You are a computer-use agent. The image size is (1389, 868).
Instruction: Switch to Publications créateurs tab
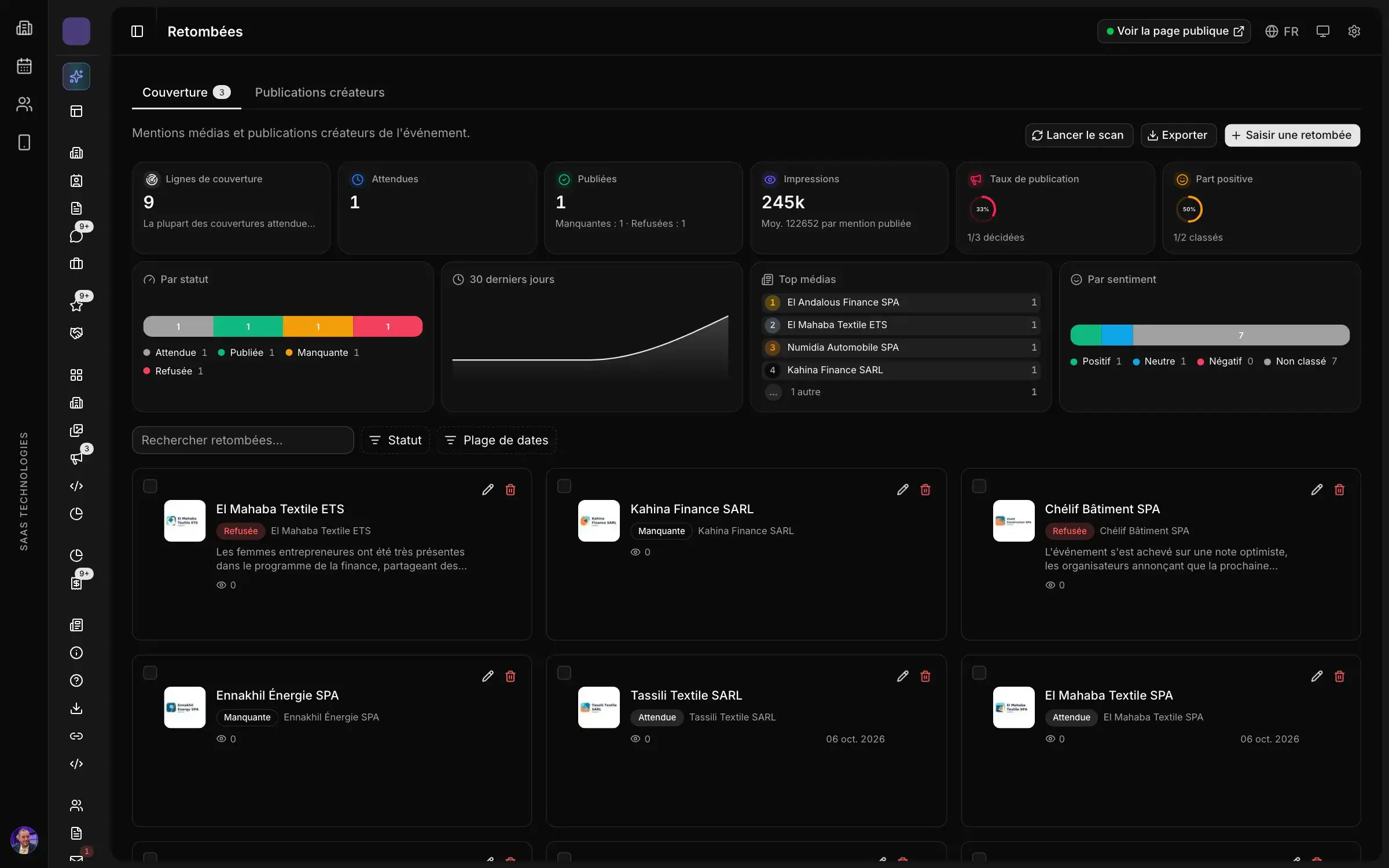[319, 93]
